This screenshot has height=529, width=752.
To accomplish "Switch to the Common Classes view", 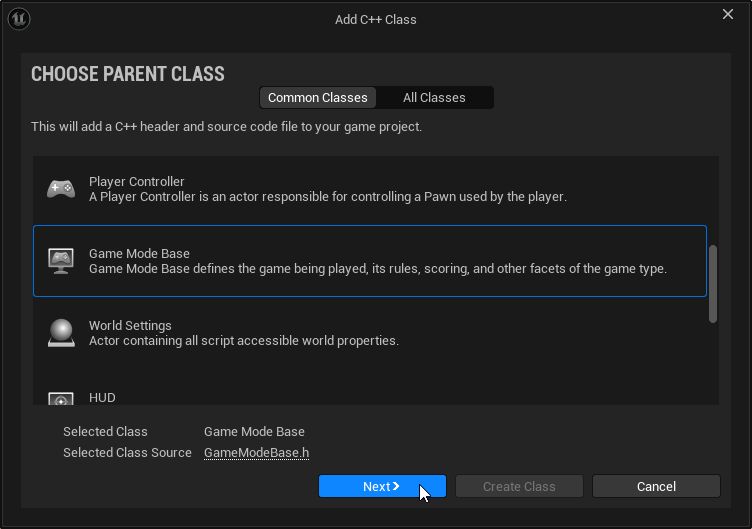I will (318, 97).
